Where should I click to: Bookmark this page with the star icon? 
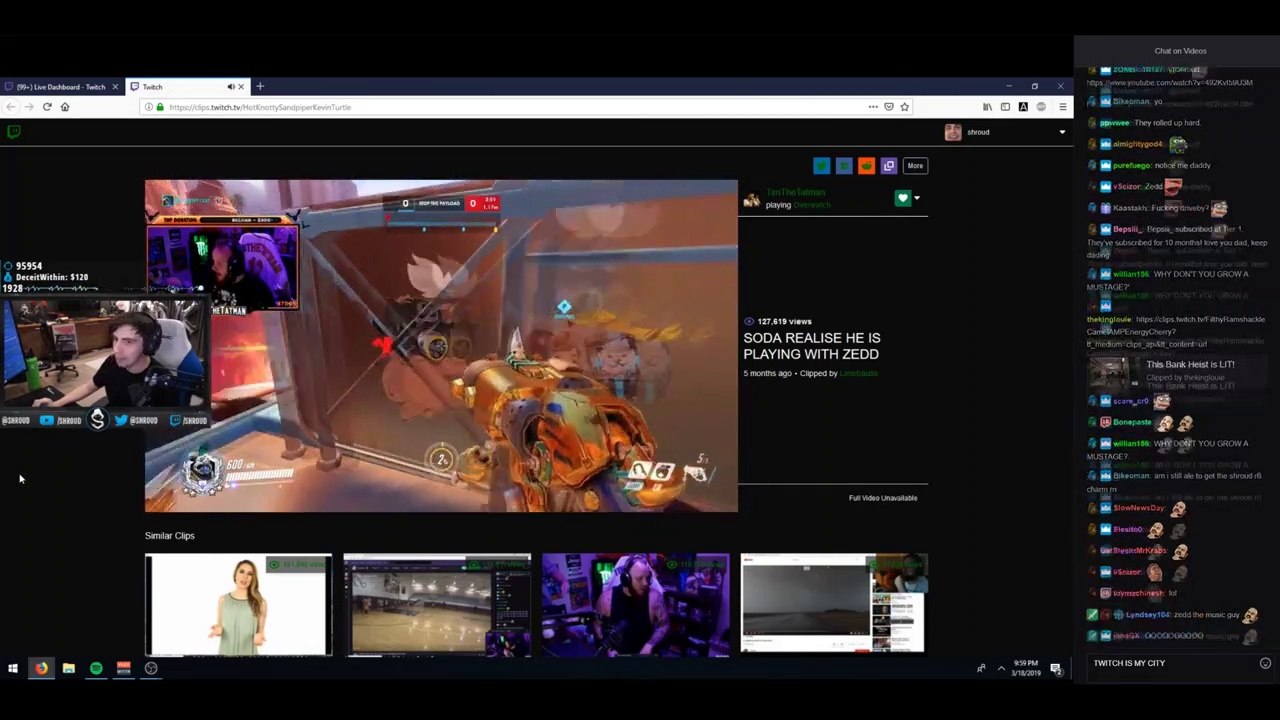click(904, 107)
